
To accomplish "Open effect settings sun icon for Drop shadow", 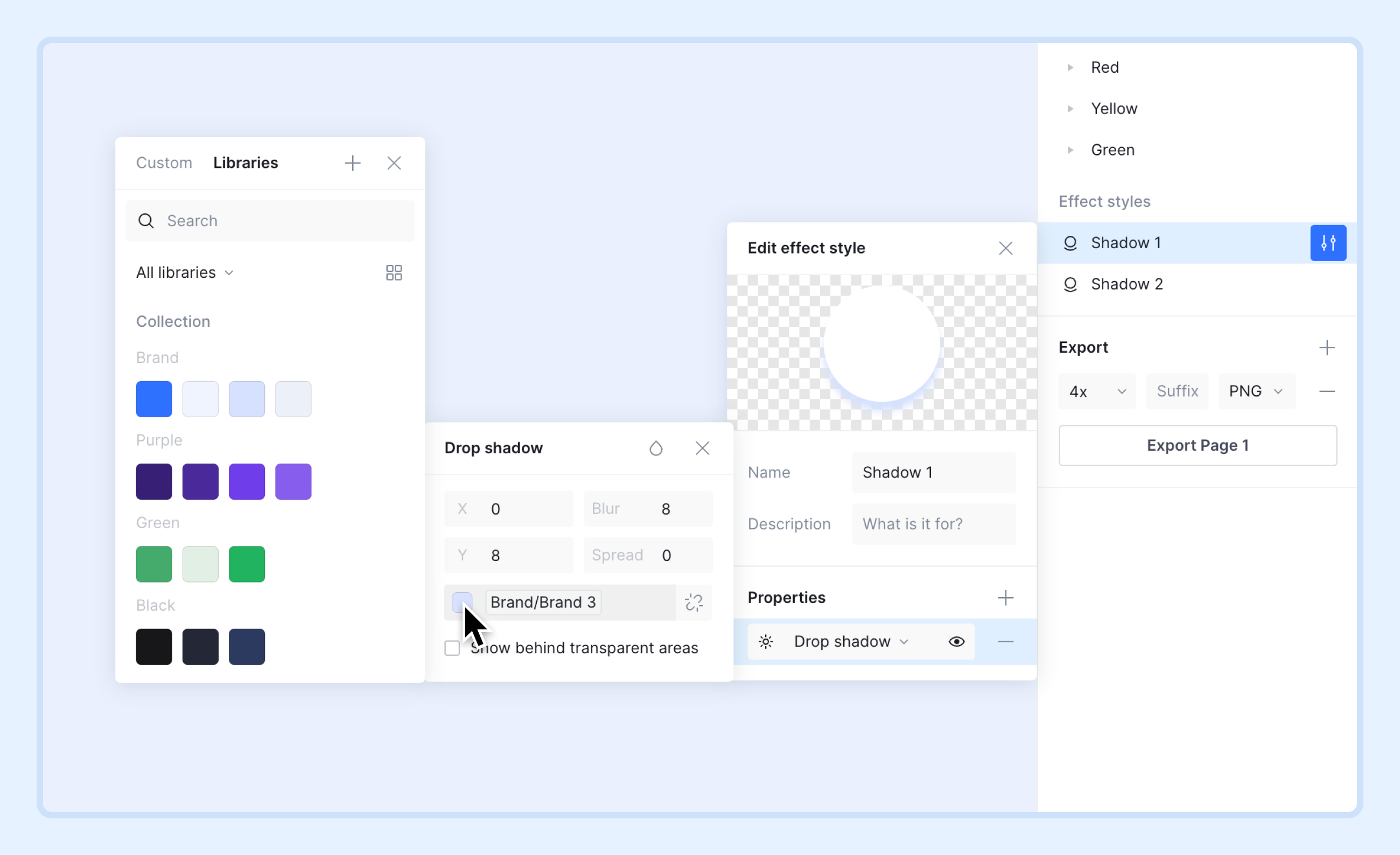I will (765, 641).
